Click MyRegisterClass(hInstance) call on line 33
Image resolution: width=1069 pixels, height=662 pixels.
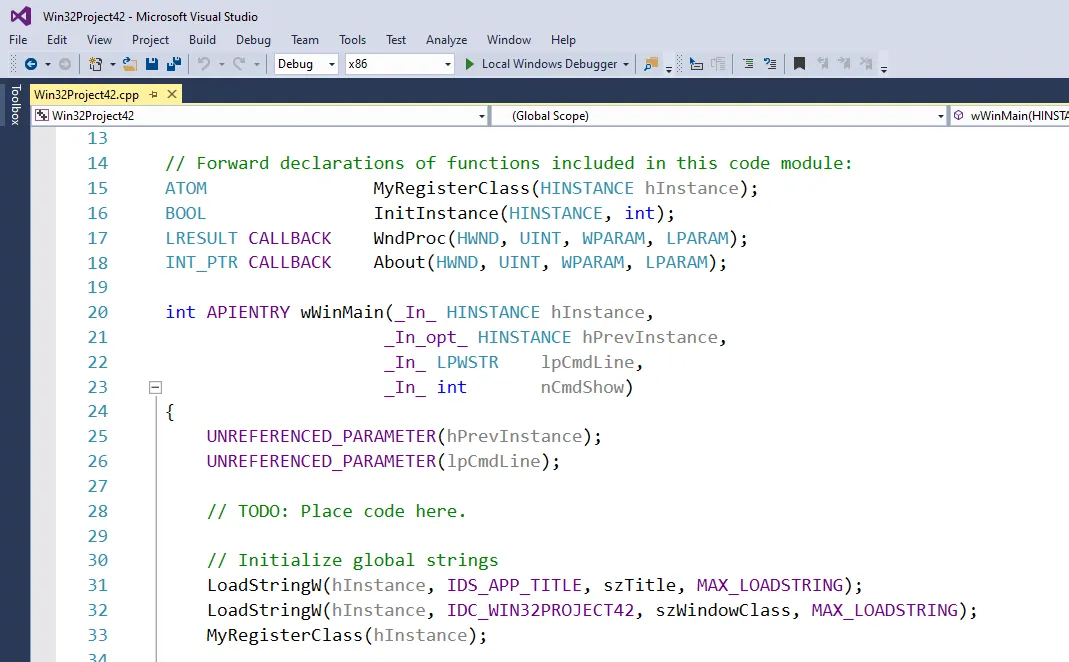click(346, 635)
